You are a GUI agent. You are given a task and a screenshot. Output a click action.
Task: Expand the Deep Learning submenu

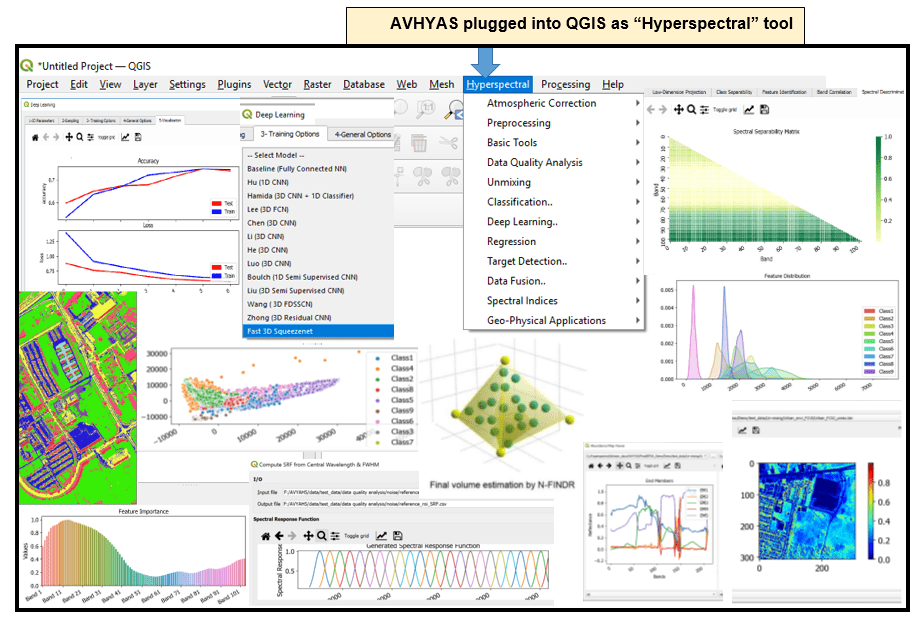(x=554, y=222)
